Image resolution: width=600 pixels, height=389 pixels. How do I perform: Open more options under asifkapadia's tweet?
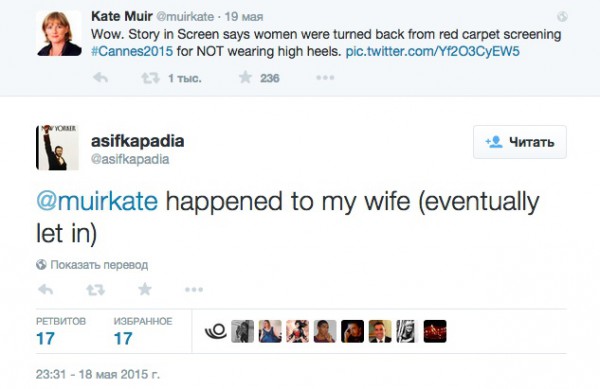point(194,290)
